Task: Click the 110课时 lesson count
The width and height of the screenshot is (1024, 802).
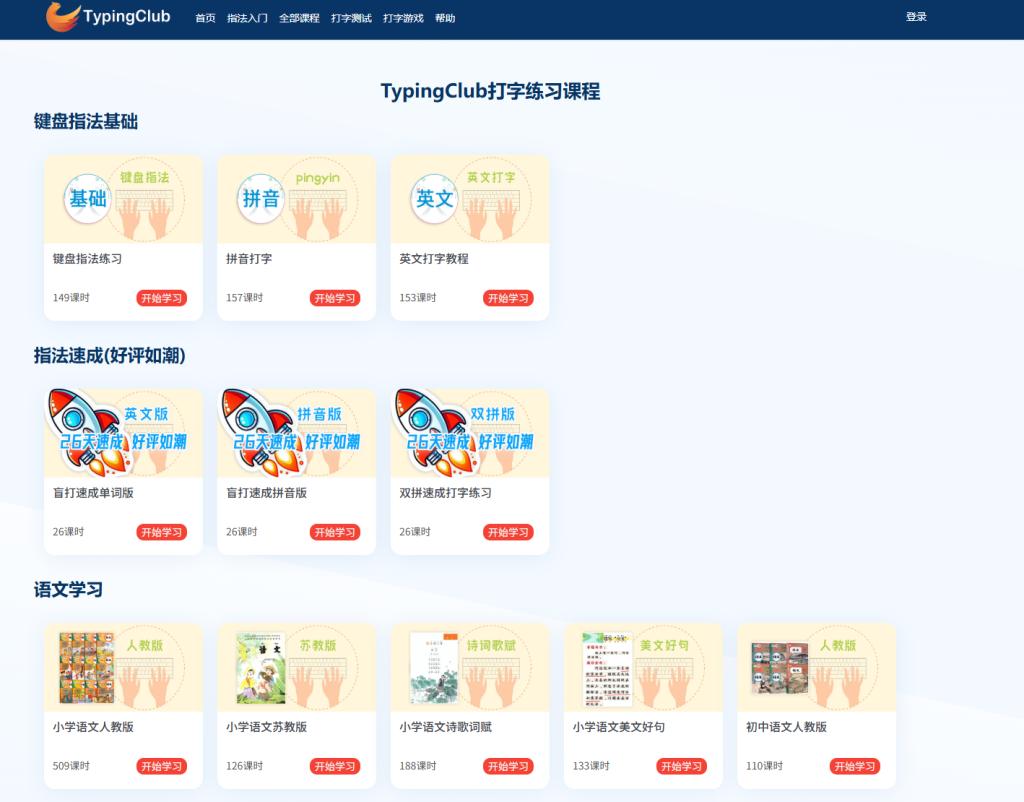Action: pyautogui.click(x=764, y=765)
